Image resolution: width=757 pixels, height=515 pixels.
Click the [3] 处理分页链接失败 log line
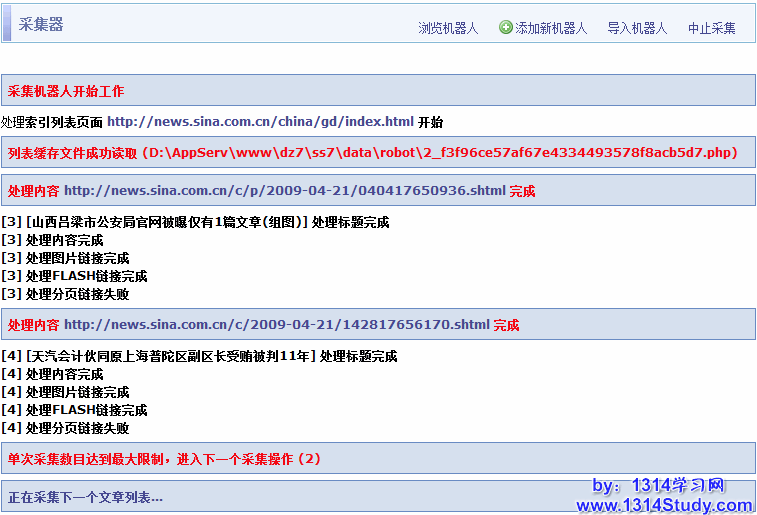[65, 294]
